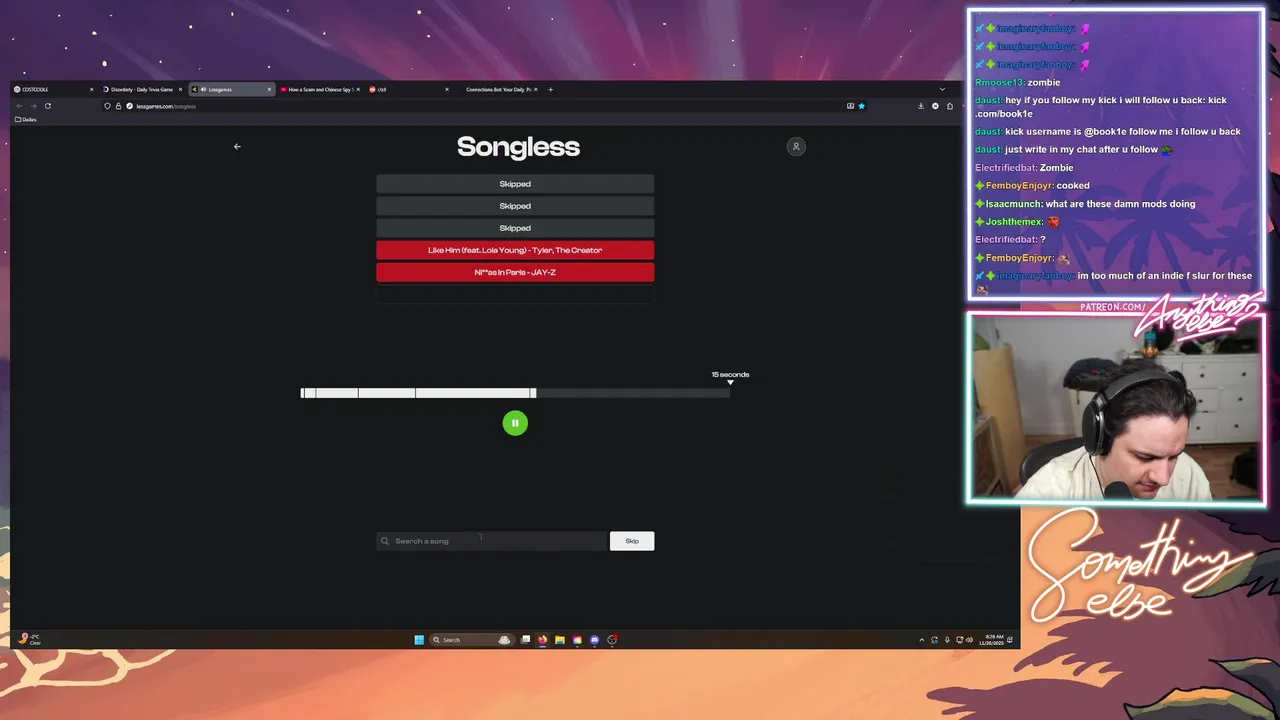The width and height of the screenshot is (1280, 720).
Task: Open the browser extensions icon
Action: [950, 106]
